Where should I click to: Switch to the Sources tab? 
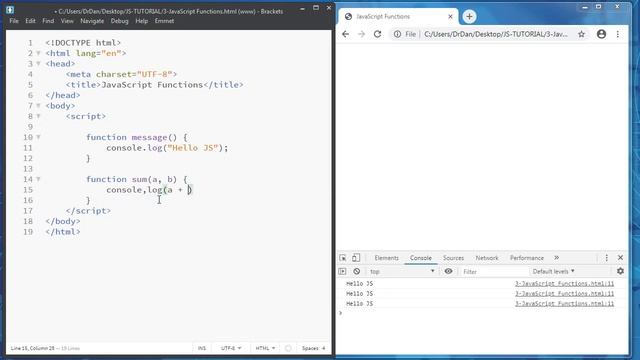453,258
